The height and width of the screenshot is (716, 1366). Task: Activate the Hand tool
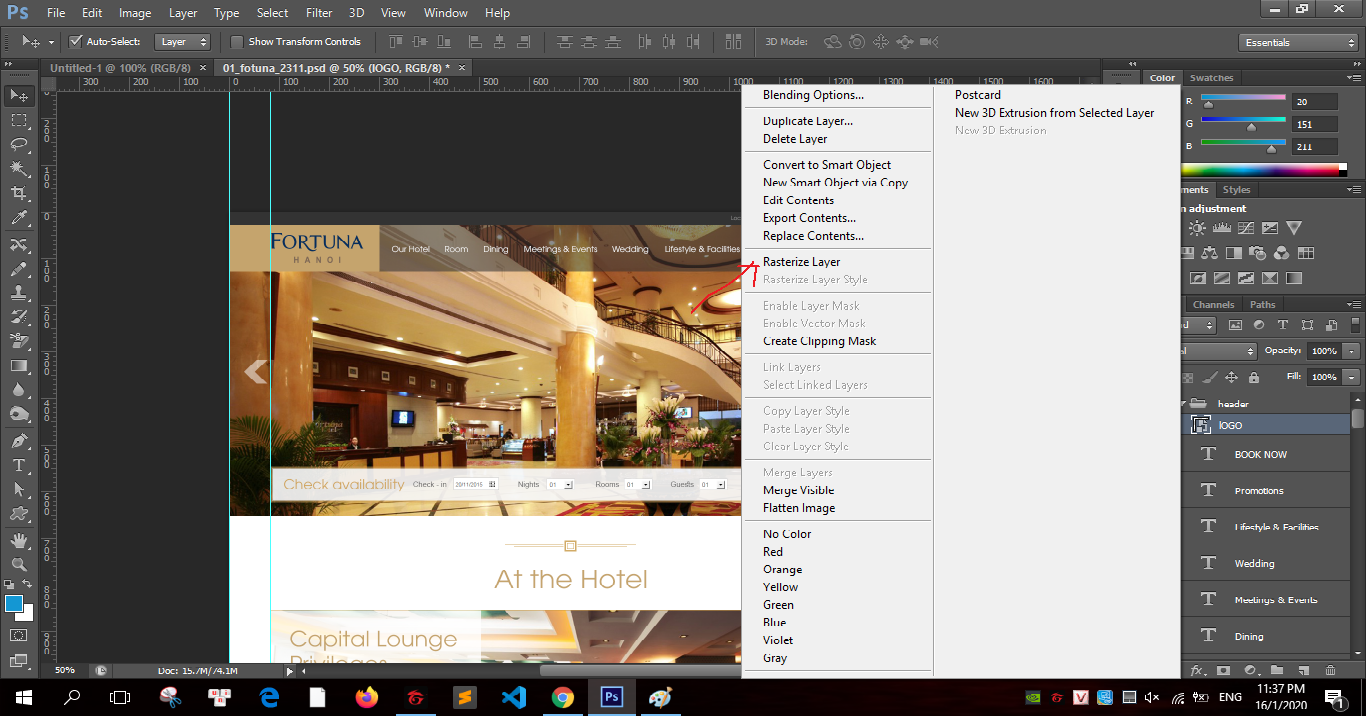19,540
